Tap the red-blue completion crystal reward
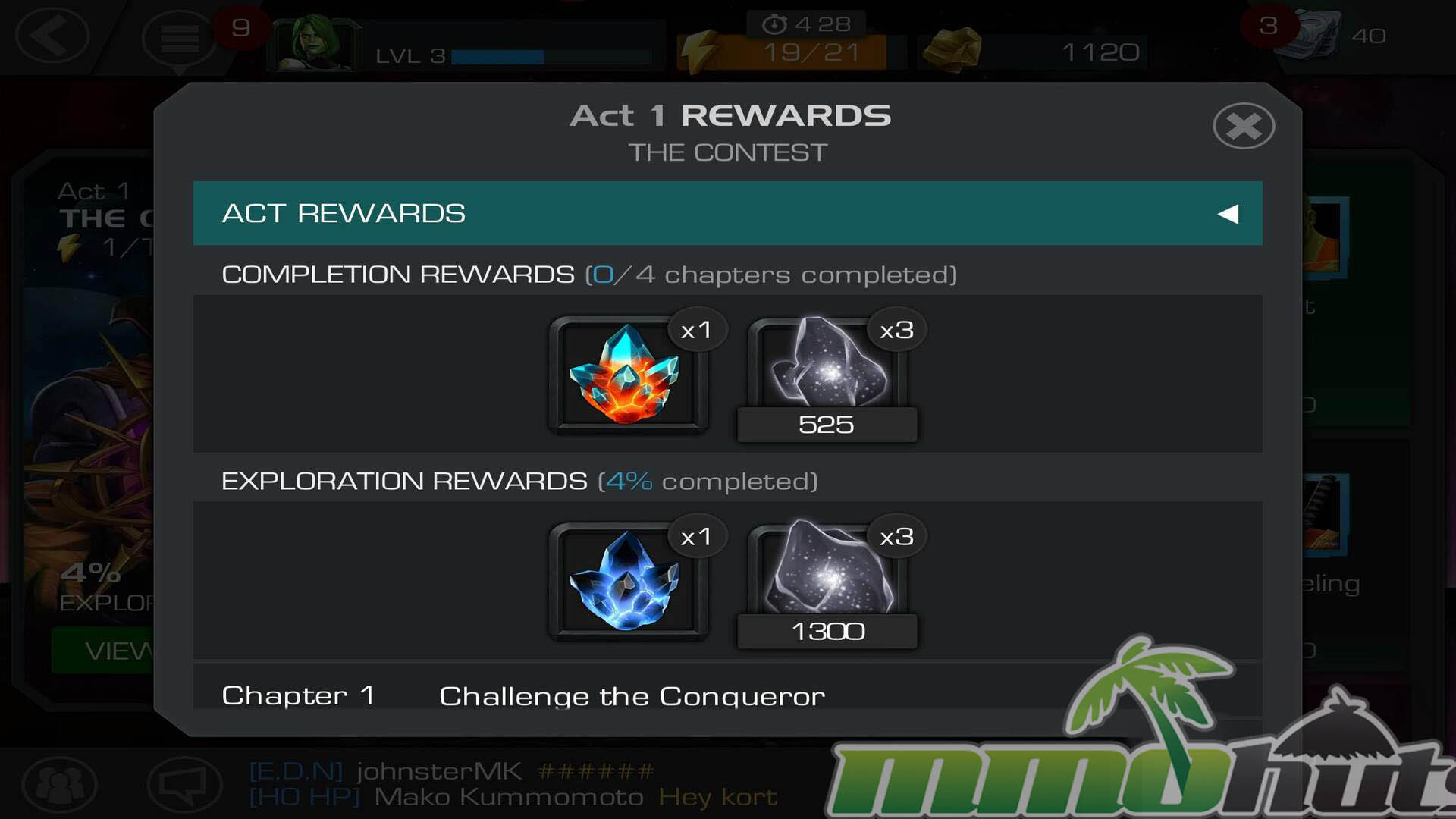The width and height of the screenshot is (1456, 819). tap(628, 375)
